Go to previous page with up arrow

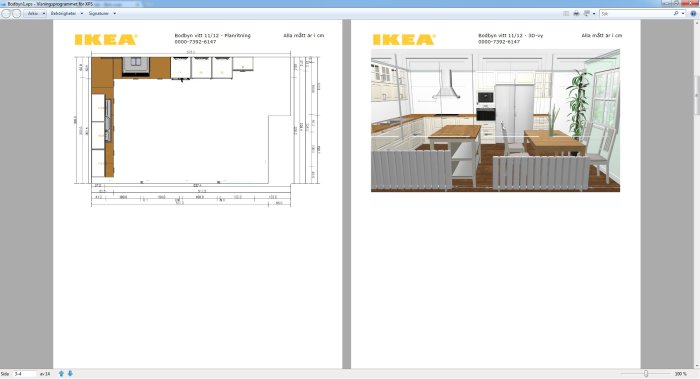point(61,374)
